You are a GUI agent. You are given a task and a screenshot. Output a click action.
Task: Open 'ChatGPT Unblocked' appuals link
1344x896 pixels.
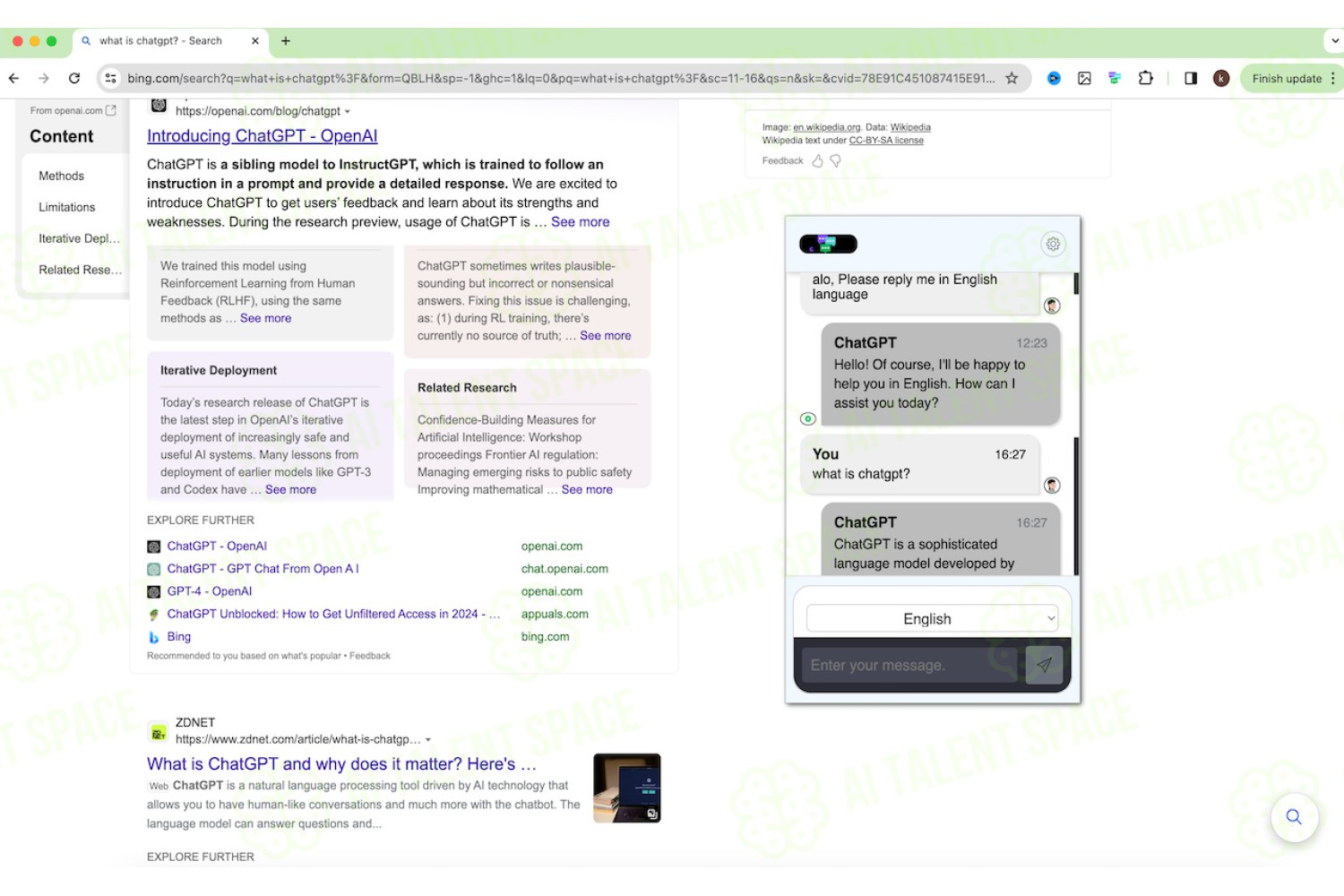(333, 614)
